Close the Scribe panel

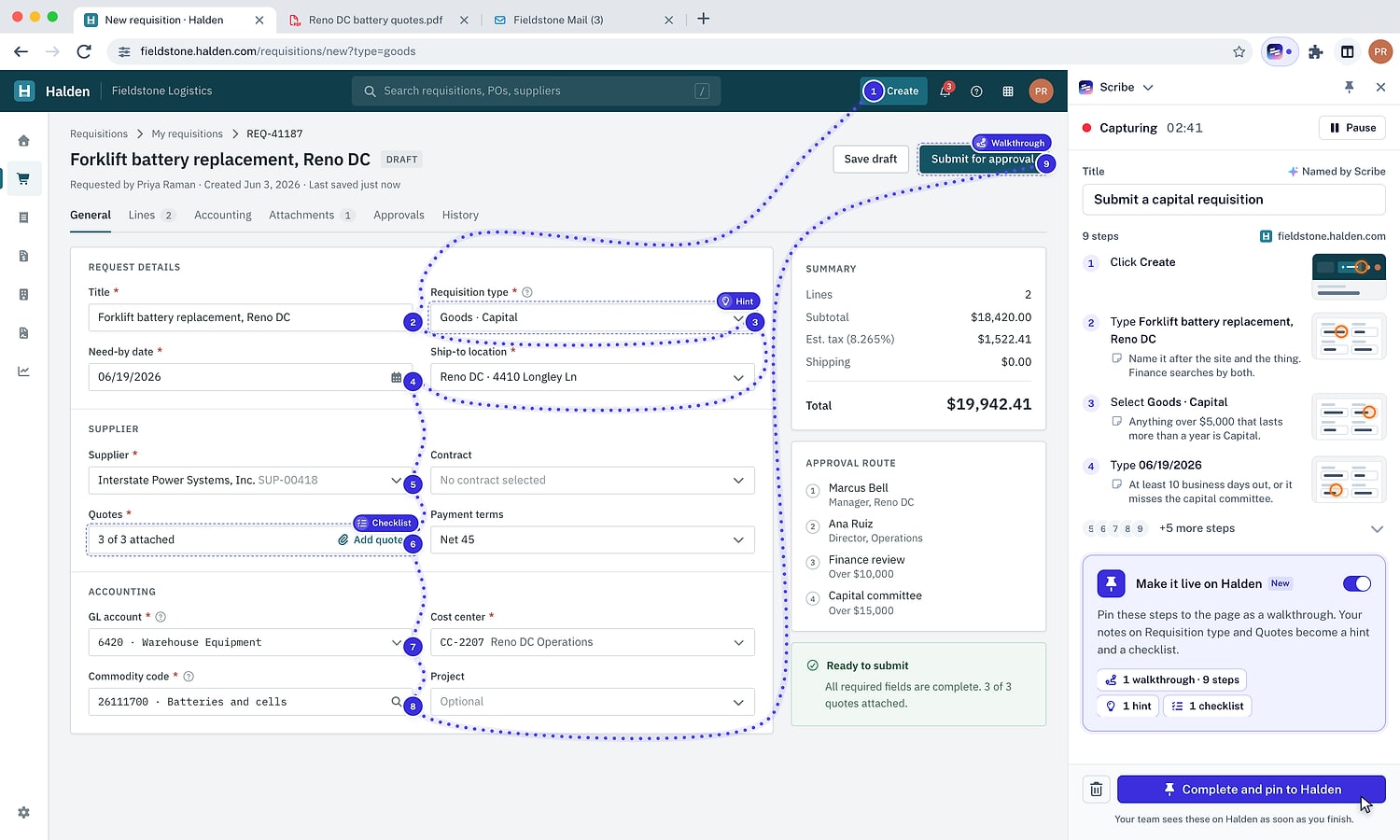click(1380, 87)
